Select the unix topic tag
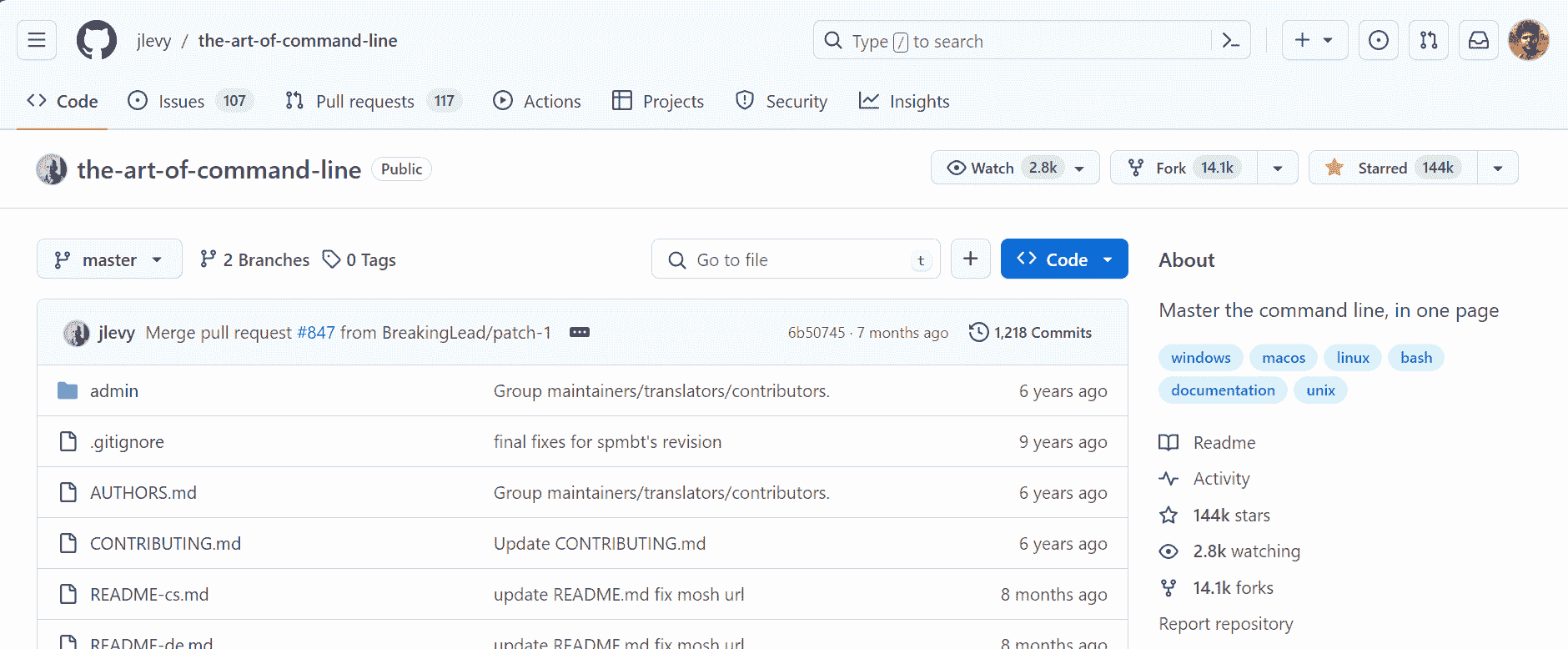The image size is (1568, 649). click(1320, 390)
